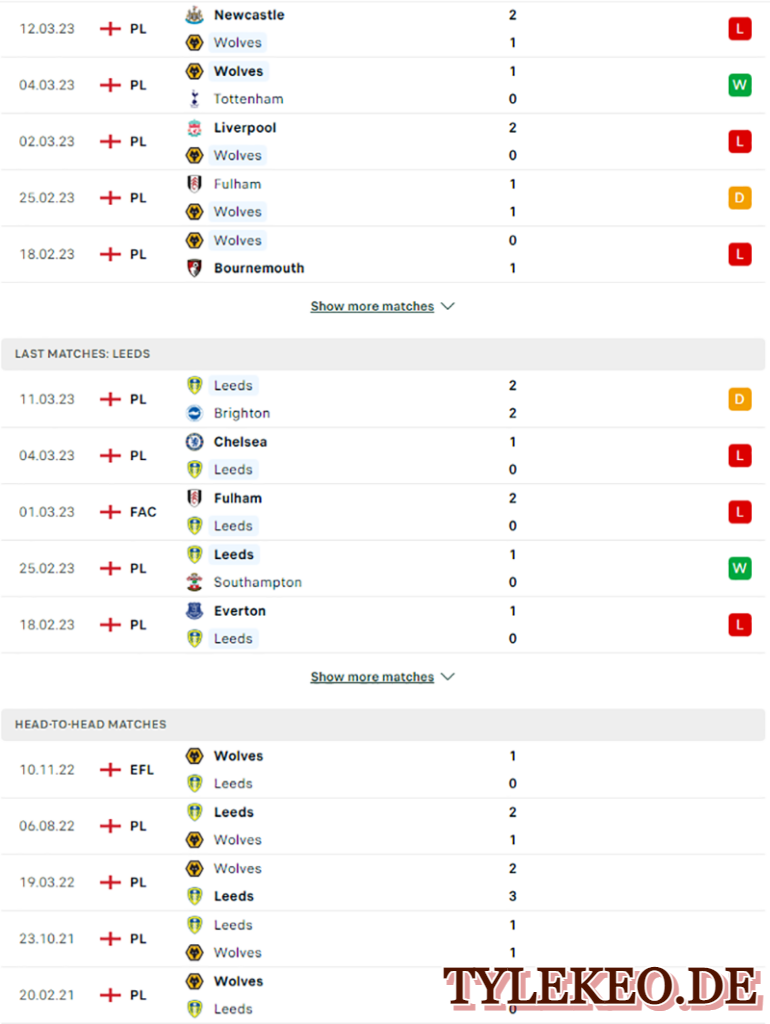The image size is (770, 1024).
Task: Click the Chelsea club crest icon
Action: 195,442
